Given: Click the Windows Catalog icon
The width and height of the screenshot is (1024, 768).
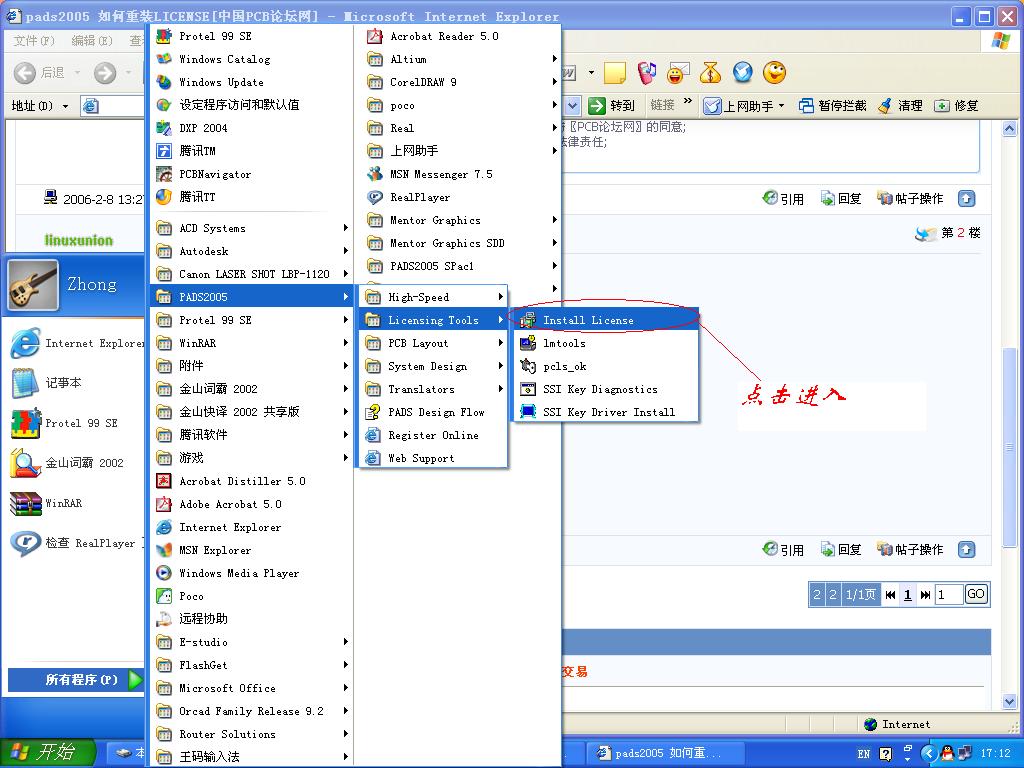Looking at the screenshot, I should tap(164, 59).
